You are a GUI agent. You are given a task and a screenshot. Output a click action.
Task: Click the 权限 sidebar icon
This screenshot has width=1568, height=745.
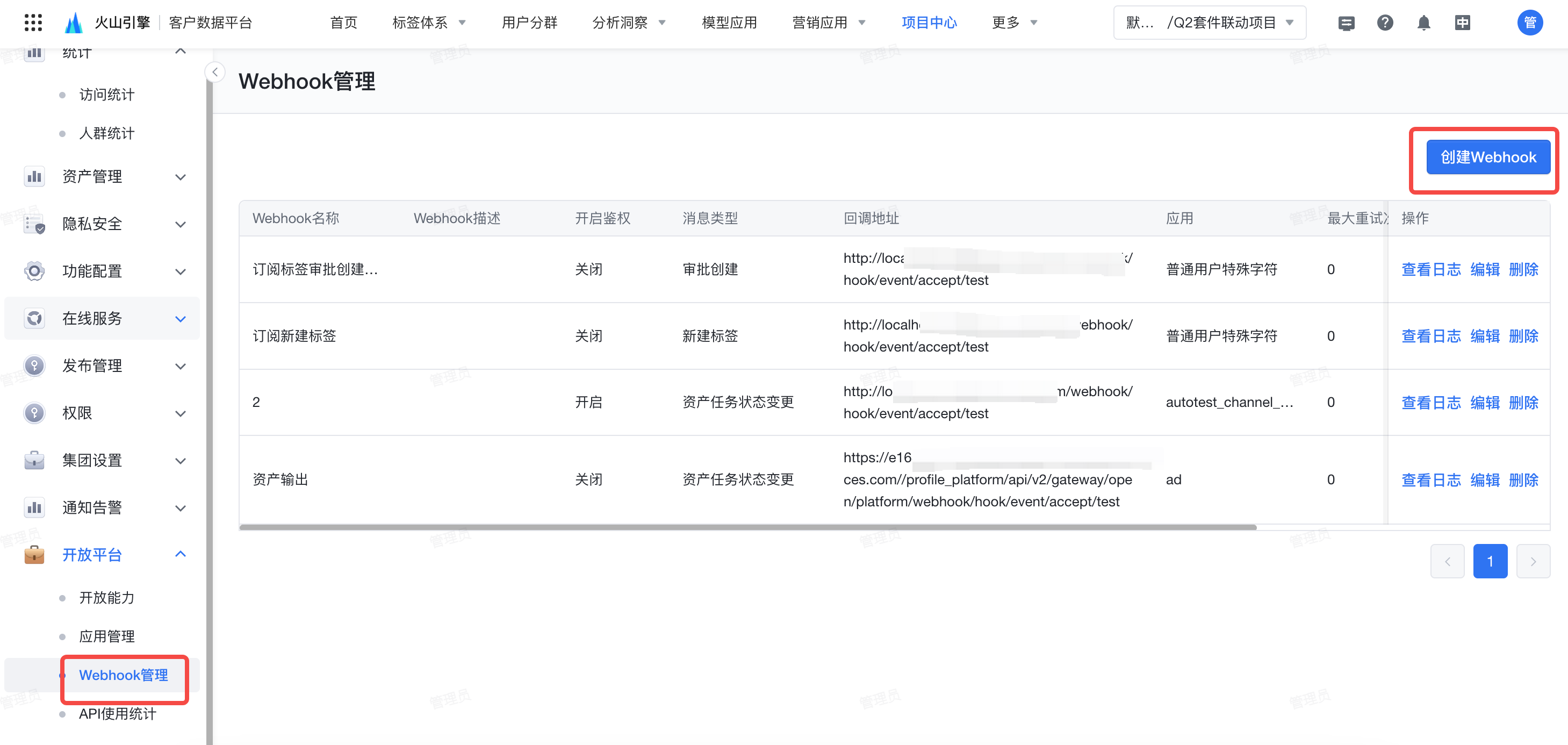click(35, 413)
